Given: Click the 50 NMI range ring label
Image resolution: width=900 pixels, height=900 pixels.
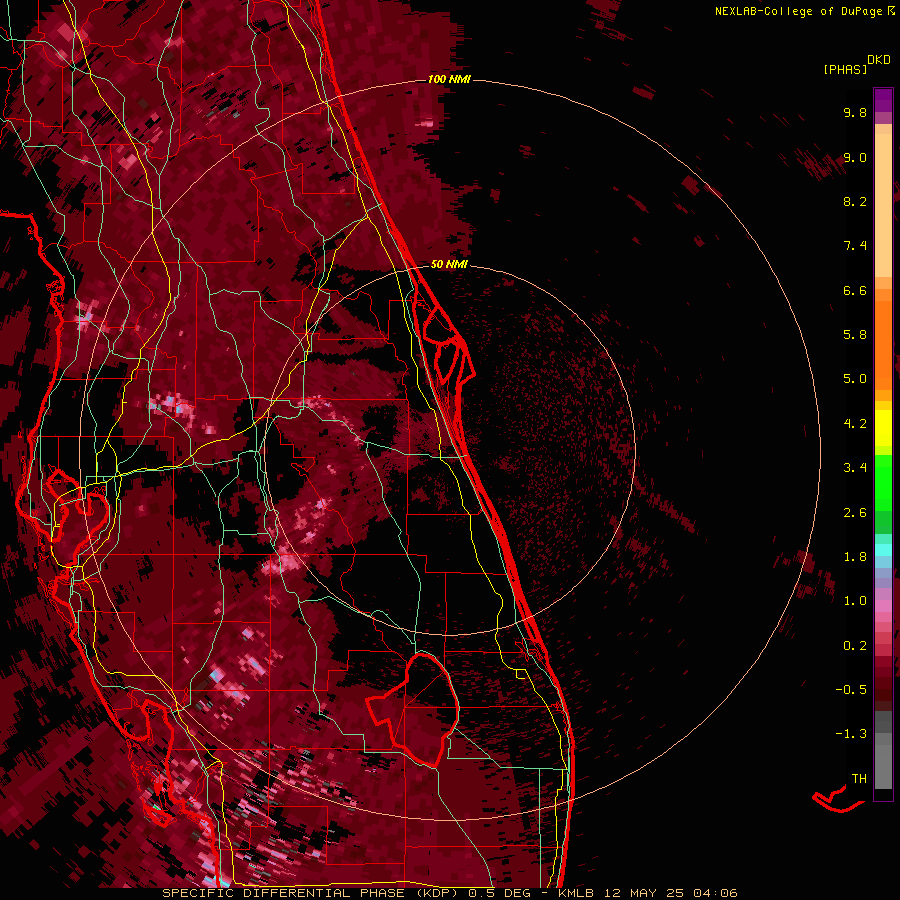Looking at the screenshot, I should 449,264.
